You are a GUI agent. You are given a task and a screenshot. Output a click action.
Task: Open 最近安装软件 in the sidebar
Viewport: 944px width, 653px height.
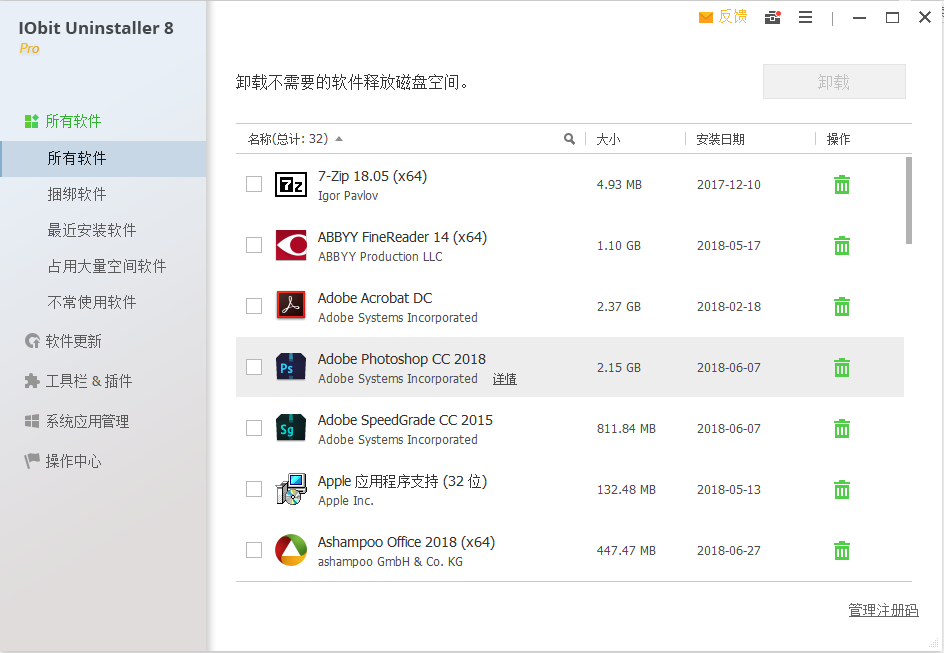click(92, 230)
